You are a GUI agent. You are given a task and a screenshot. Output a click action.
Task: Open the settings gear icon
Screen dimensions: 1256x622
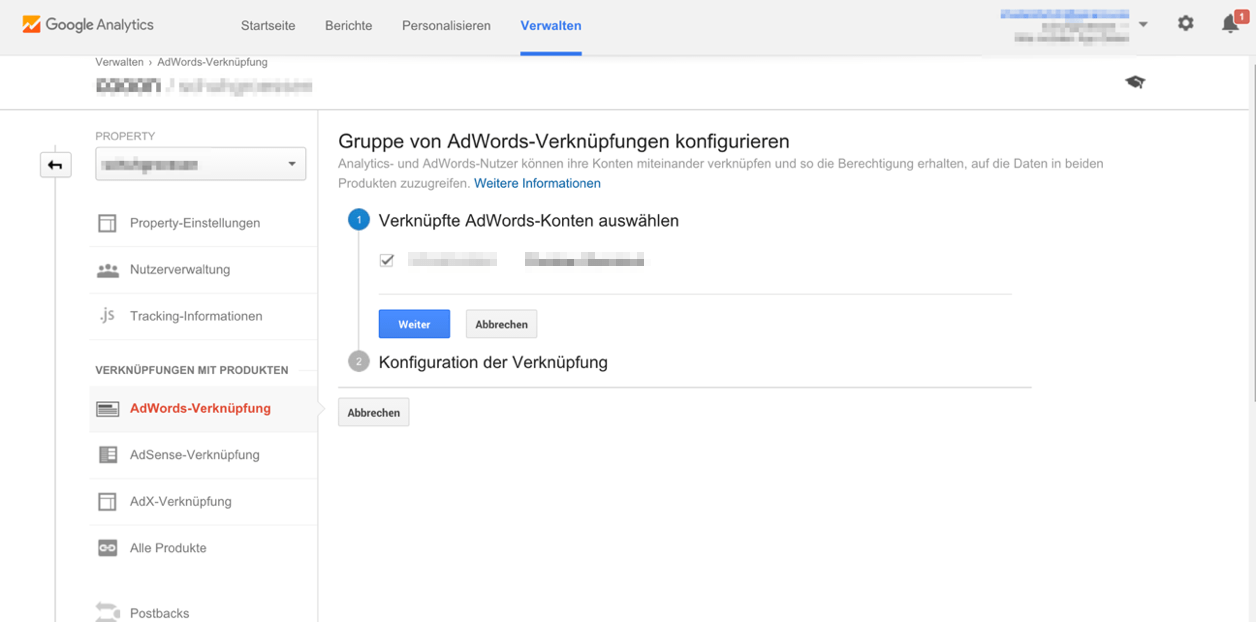(x=1185, y=23)
